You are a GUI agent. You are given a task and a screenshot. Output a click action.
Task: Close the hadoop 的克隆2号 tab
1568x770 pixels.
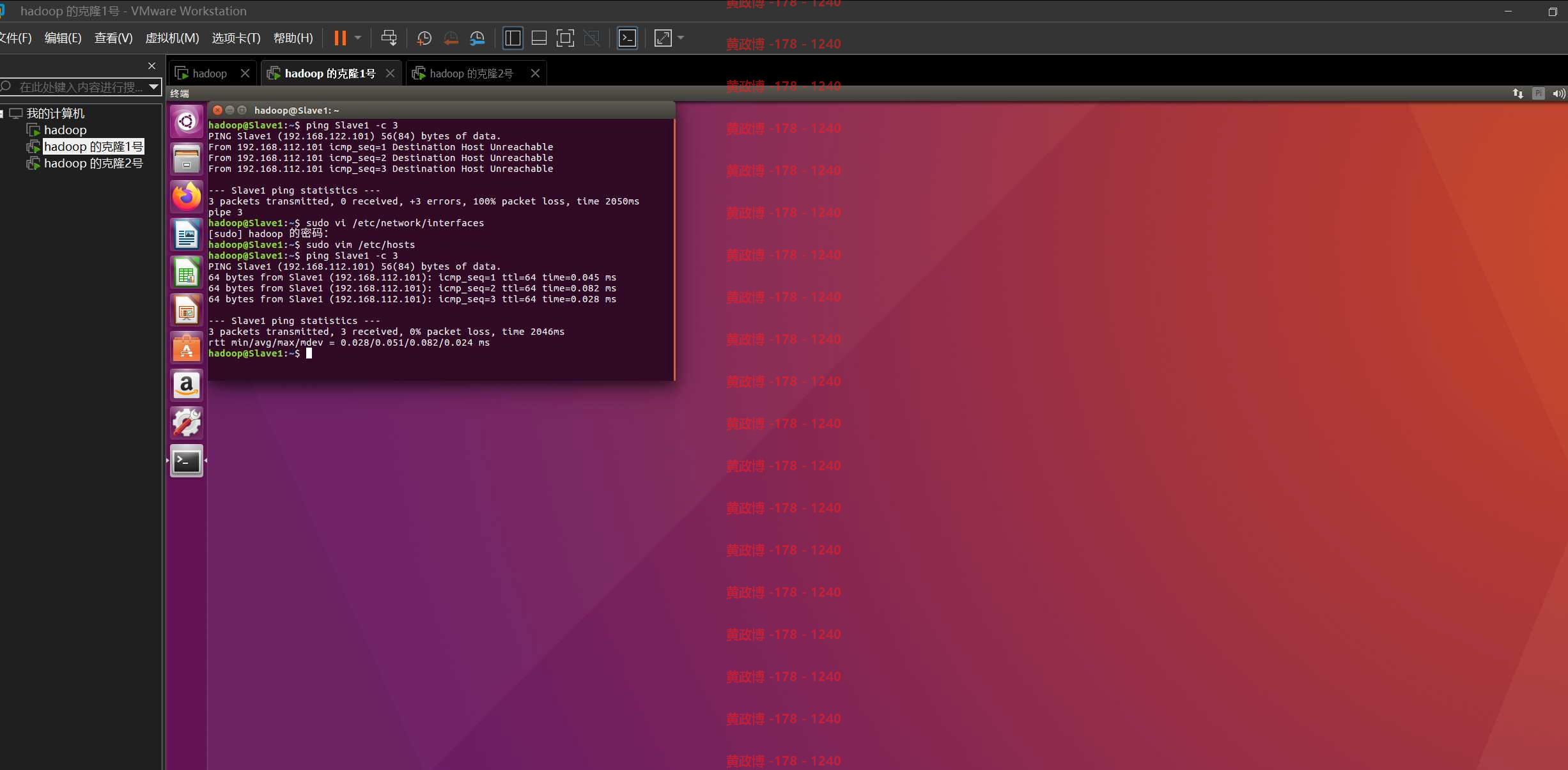[535, 73]
